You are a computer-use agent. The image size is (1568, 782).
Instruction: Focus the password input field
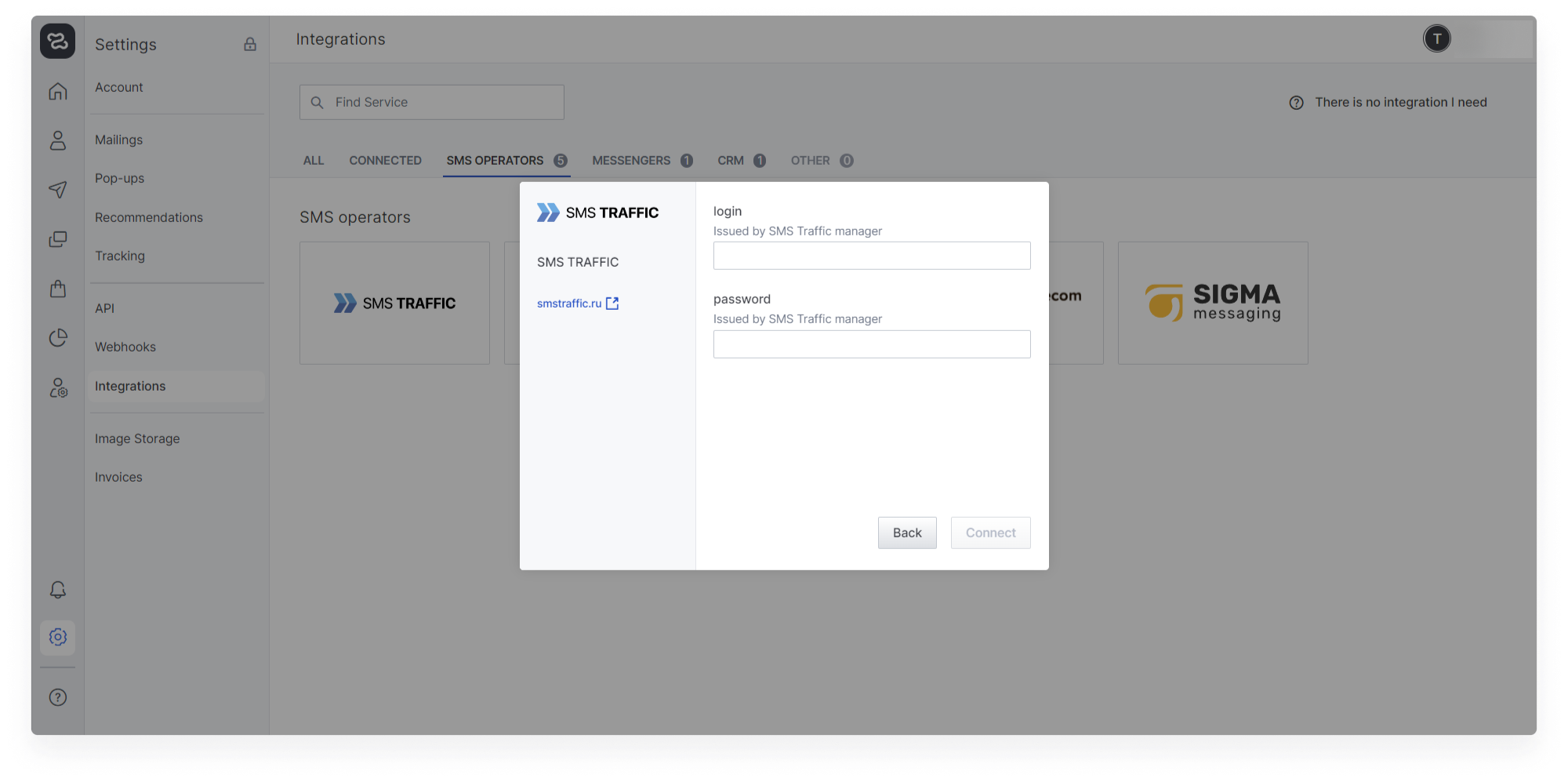pyautogui.click(x=872, y=344)
